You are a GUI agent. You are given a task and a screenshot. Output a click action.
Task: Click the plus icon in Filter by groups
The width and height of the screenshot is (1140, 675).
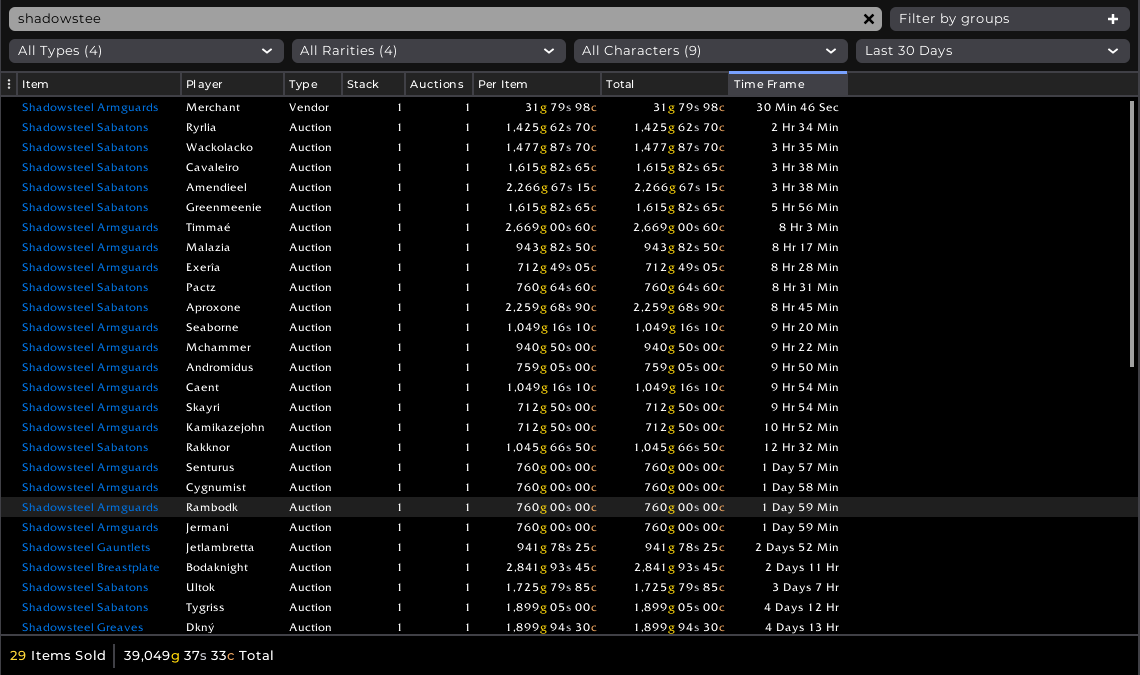1113,19
